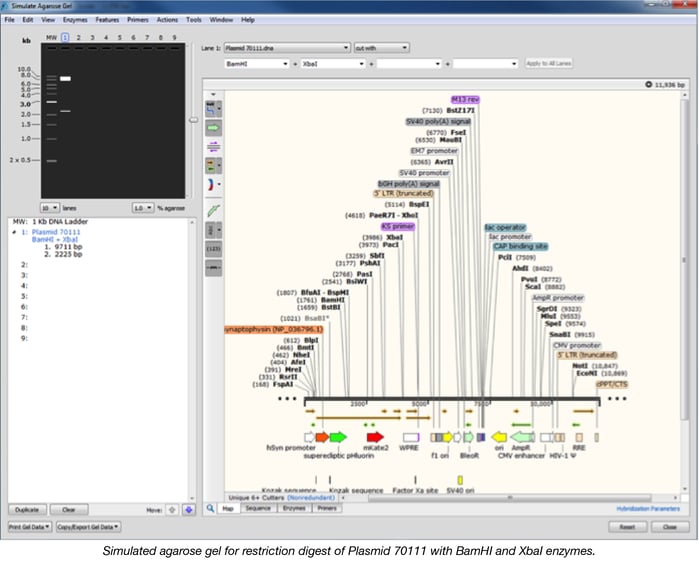Click the blue-red DNA colors icon
Viewport: 699px width, 561px height.
[211, 184]
